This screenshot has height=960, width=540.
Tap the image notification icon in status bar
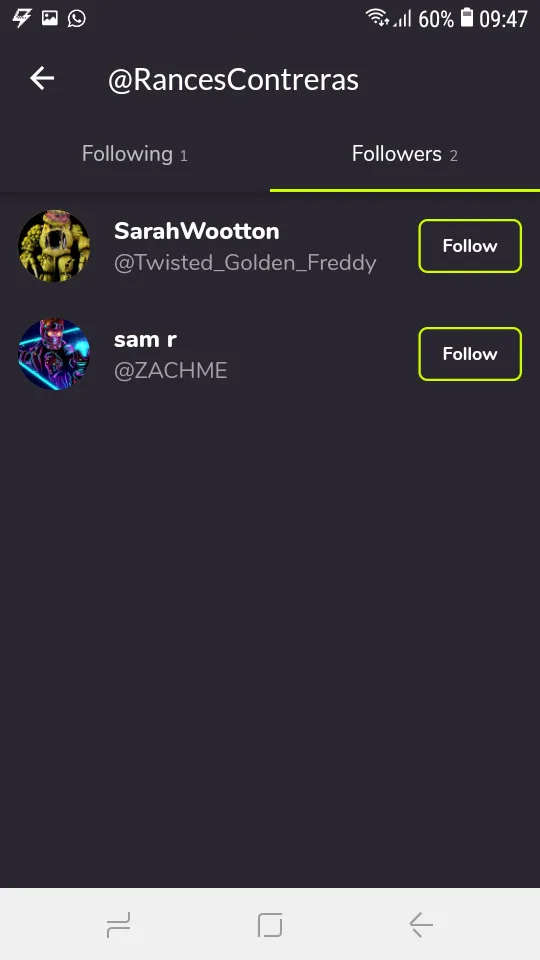click(50, 18)
